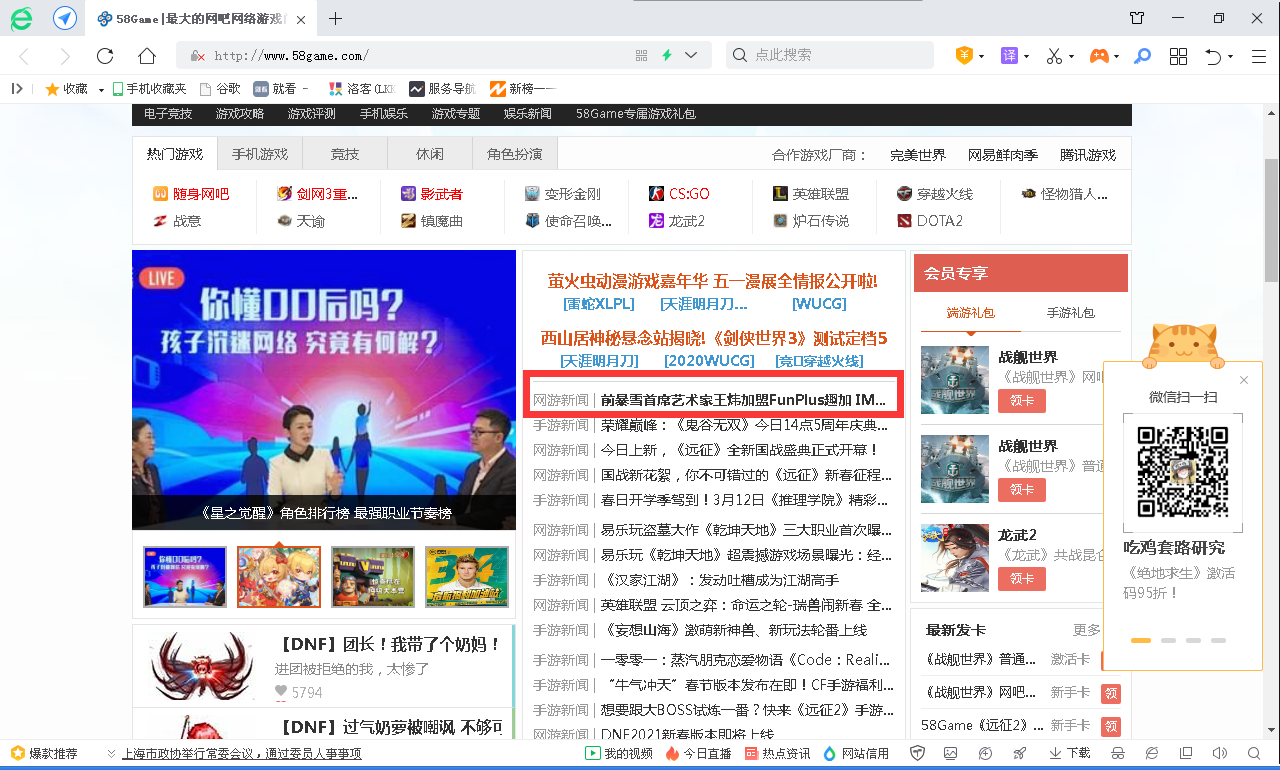Toggle the sidebar icon left of bookmarks
Screen dimensions: 1280x770
17,89
